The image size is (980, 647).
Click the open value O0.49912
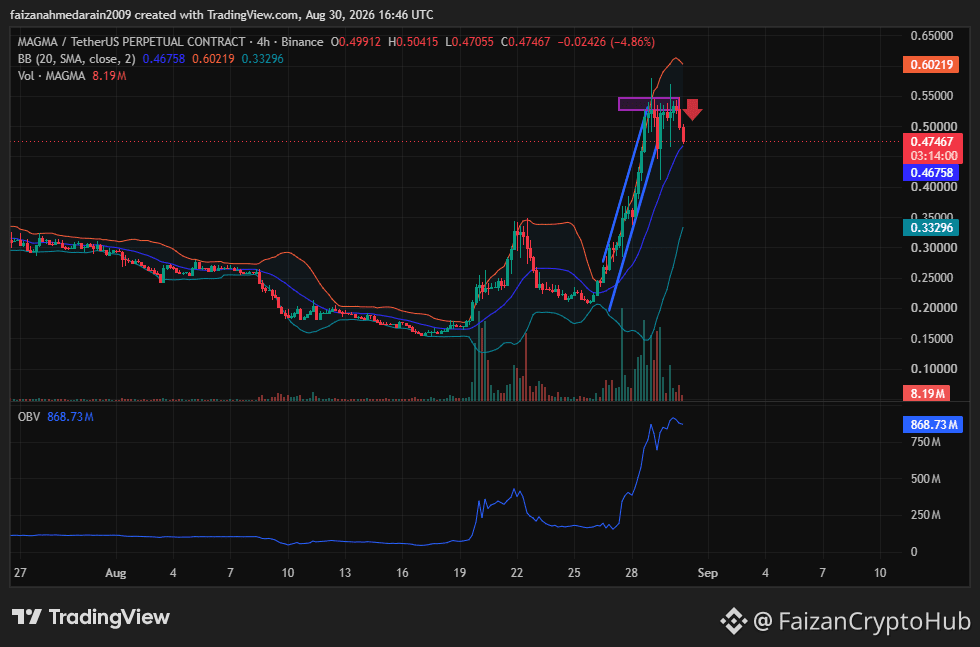(x=356, y=42)
